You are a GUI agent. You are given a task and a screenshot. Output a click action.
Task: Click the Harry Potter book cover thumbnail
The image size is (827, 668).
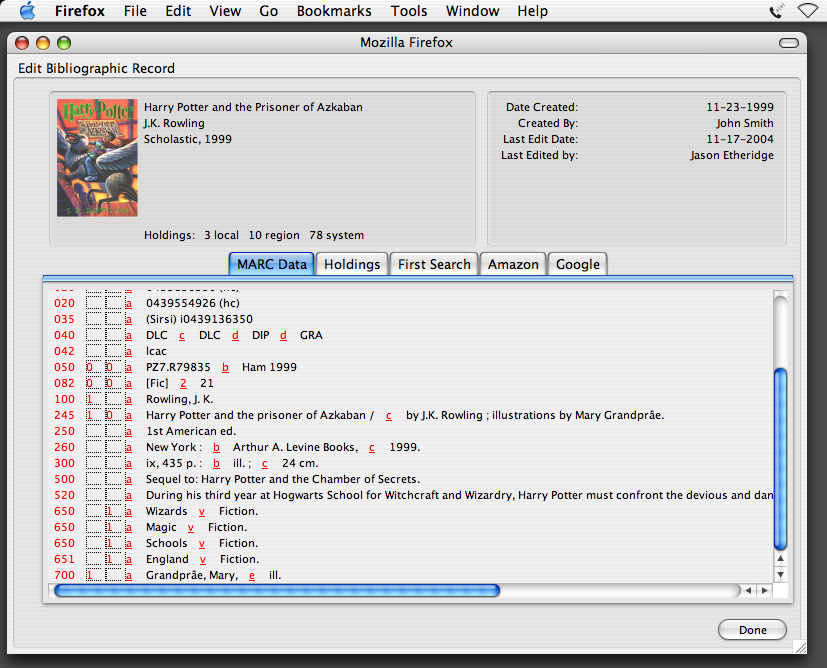tap(97, 158)
